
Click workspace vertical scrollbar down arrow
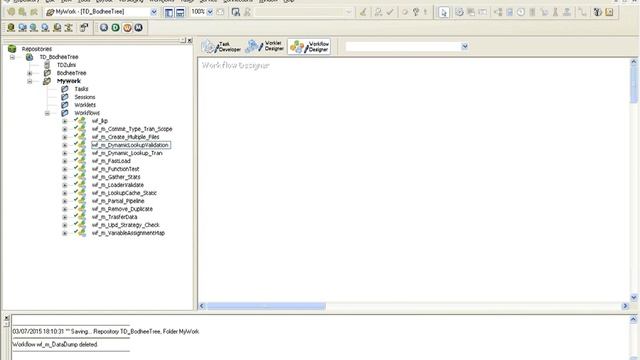tap(634, 298)
